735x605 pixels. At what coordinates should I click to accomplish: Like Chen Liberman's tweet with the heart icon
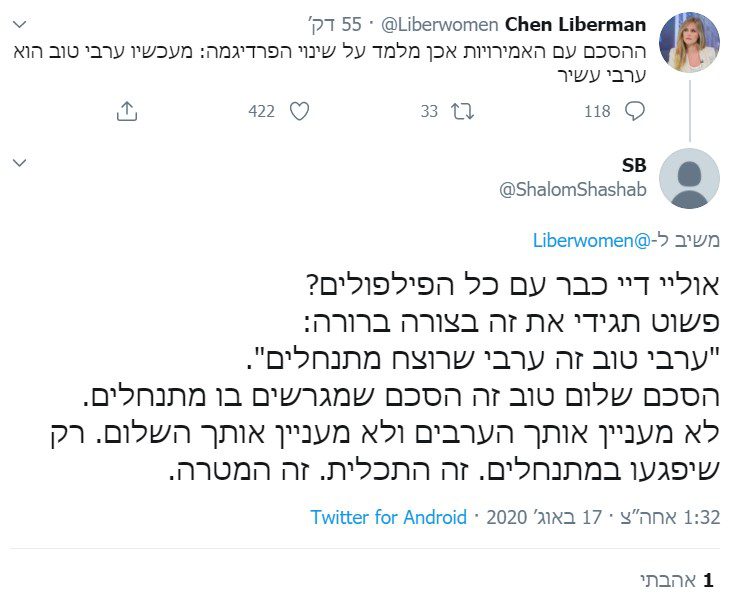[x=299, y=112]
